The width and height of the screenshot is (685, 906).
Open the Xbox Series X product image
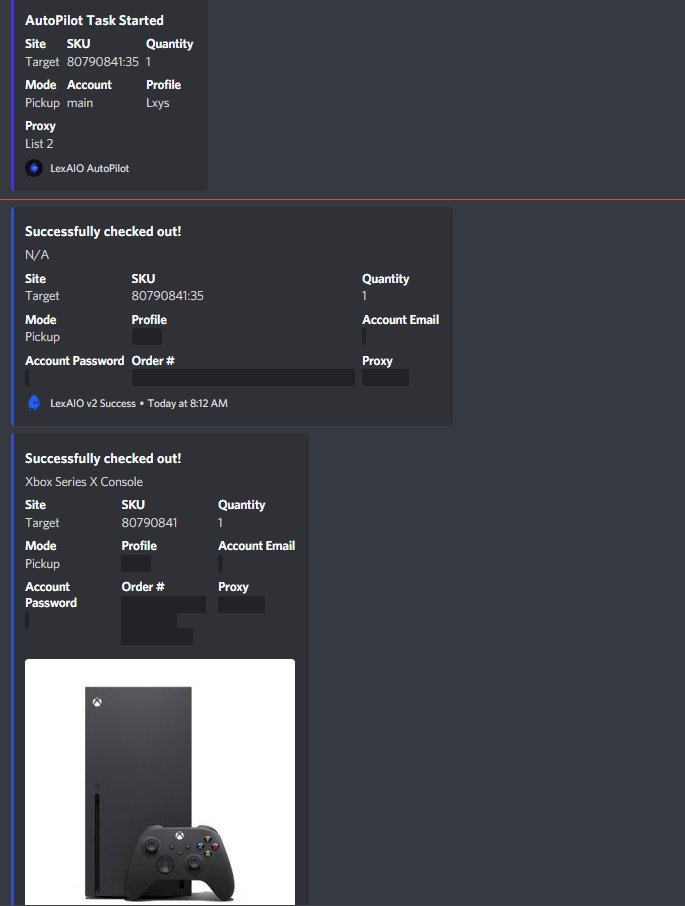point(160,782)
